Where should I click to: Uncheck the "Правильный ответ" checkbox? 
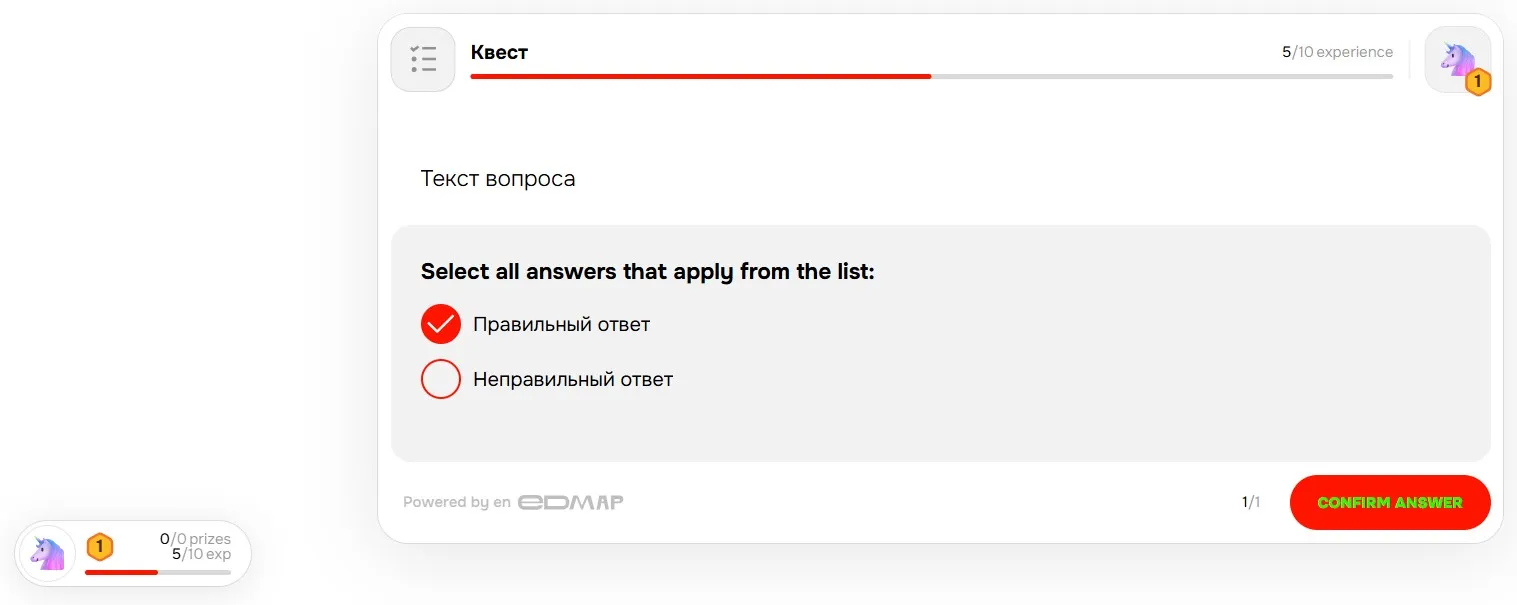(441, 324)
